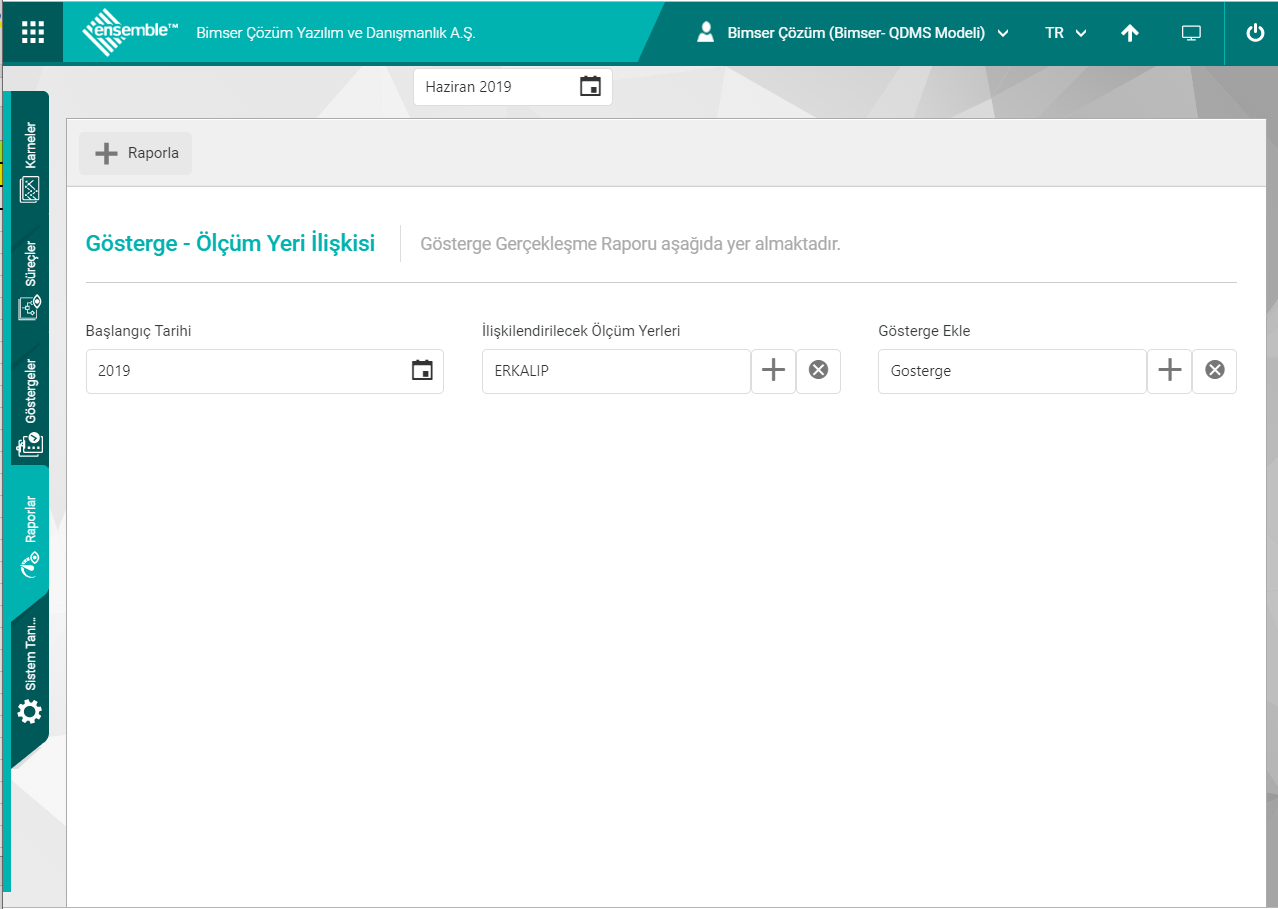Click the ERKALIP measurement location field
Viewport: 1278px width, 909px height.
pos(615,371)
